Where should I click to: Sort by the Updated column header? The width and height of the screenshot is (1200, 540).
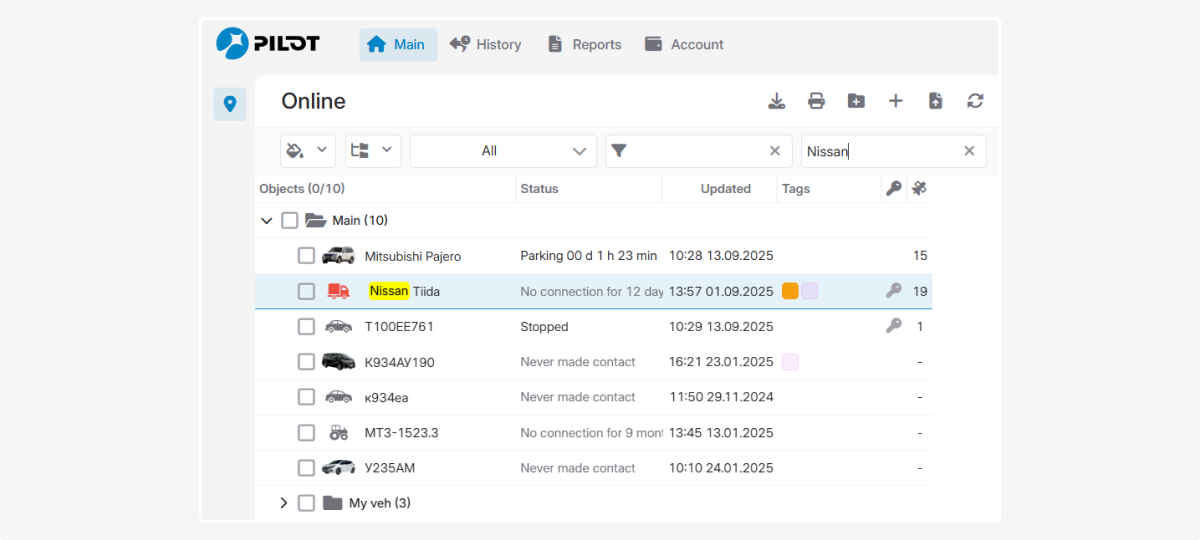[x=725, y=189]
